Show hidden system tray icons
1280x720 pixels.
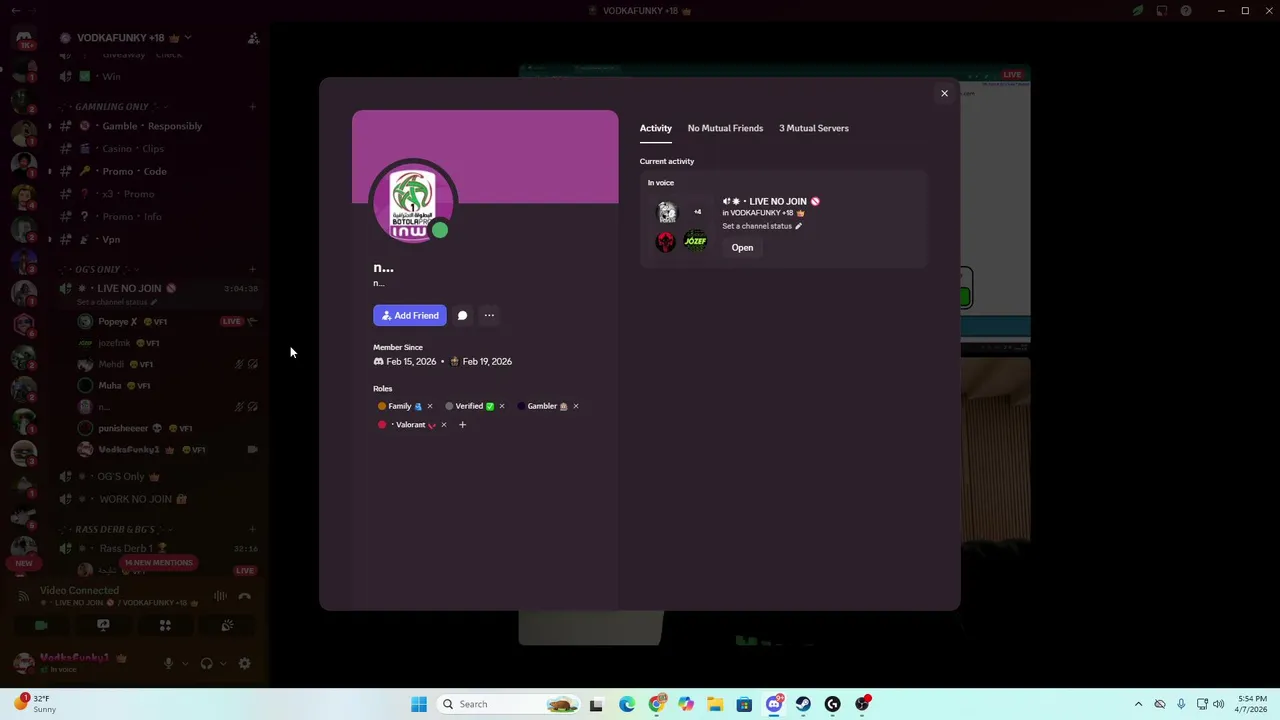[1138, 704]
